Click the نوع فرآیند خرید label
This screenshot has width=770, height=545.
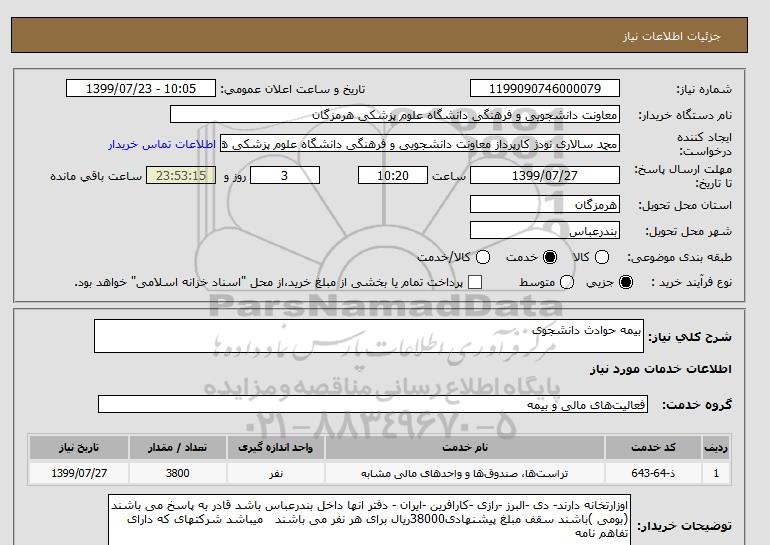coord(691,282)
